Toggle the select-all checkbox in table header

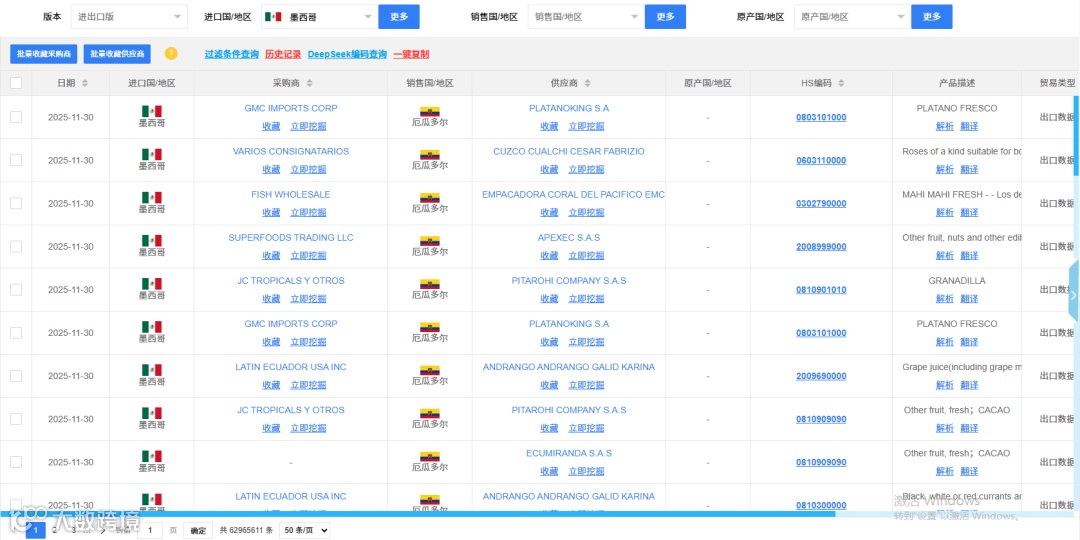(16, 83)
